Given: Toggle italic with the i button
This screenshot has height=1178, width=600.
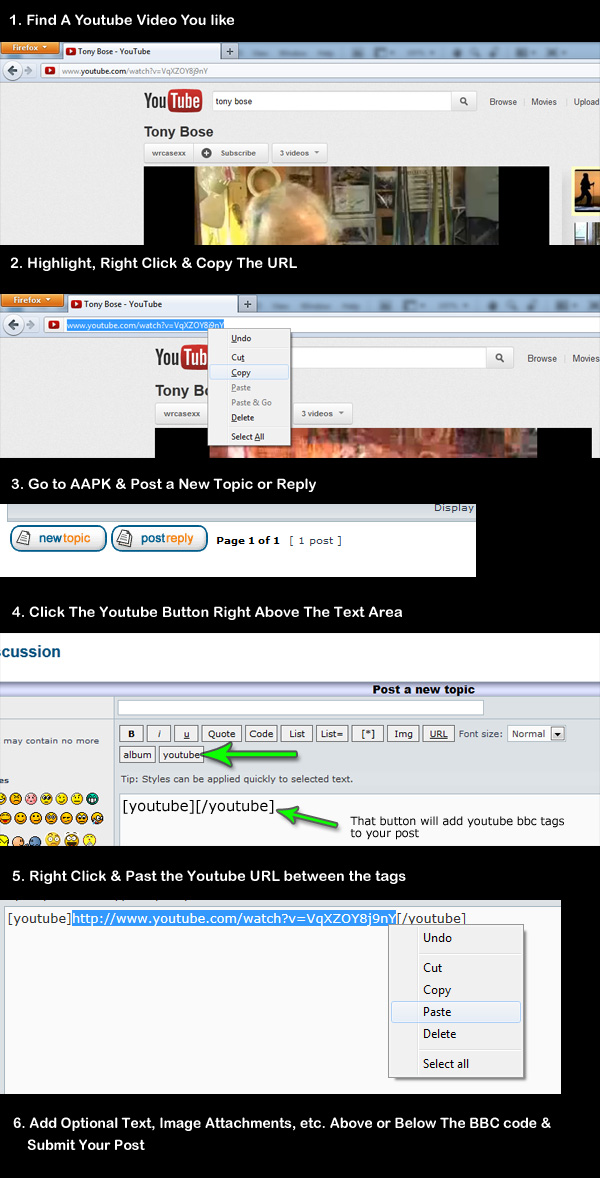Looking at the screenshot, I should (158, 734).
